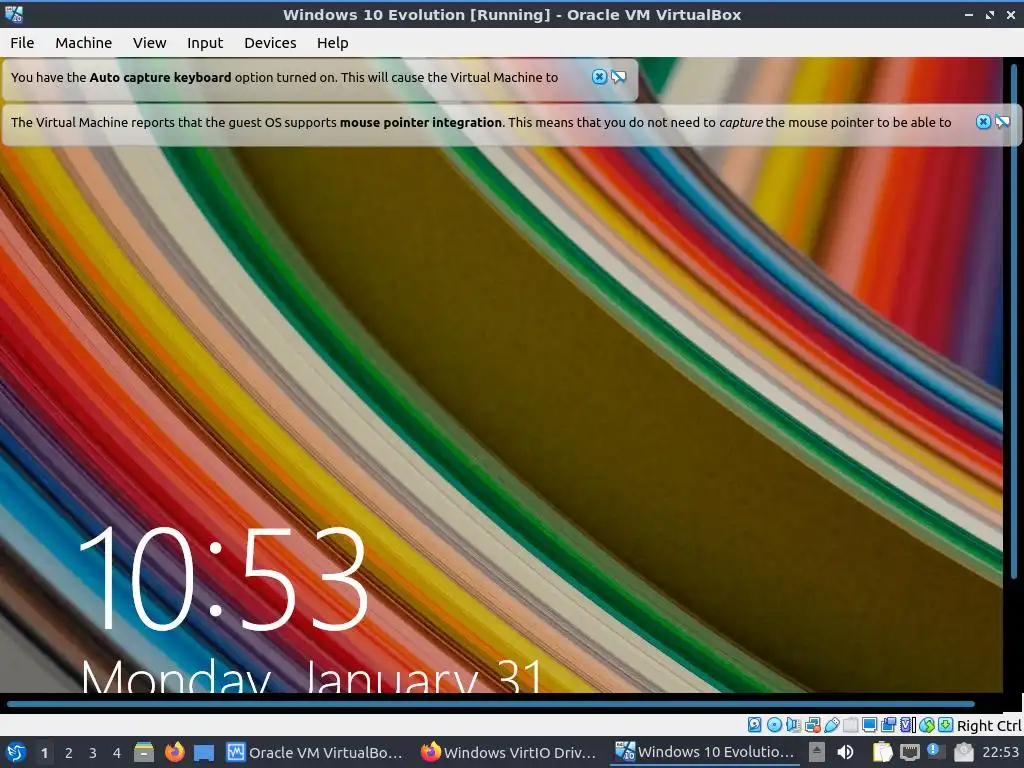This screenshot has width=1024, height=768.
Task: Click the update notifier alert icon
Action: click(936, 751)
